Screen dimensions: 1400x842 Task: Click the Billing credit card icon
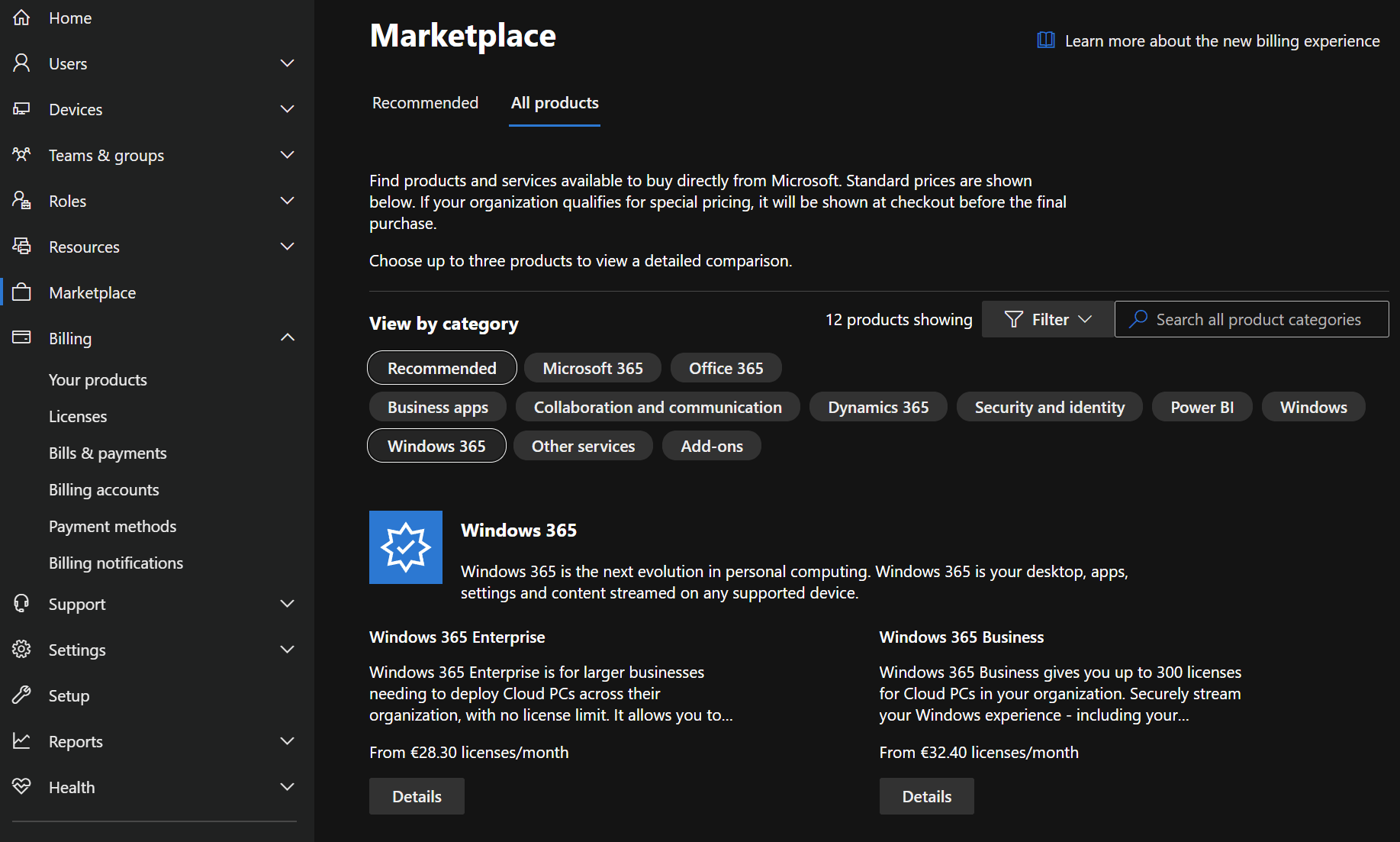[x=21, y=337]
